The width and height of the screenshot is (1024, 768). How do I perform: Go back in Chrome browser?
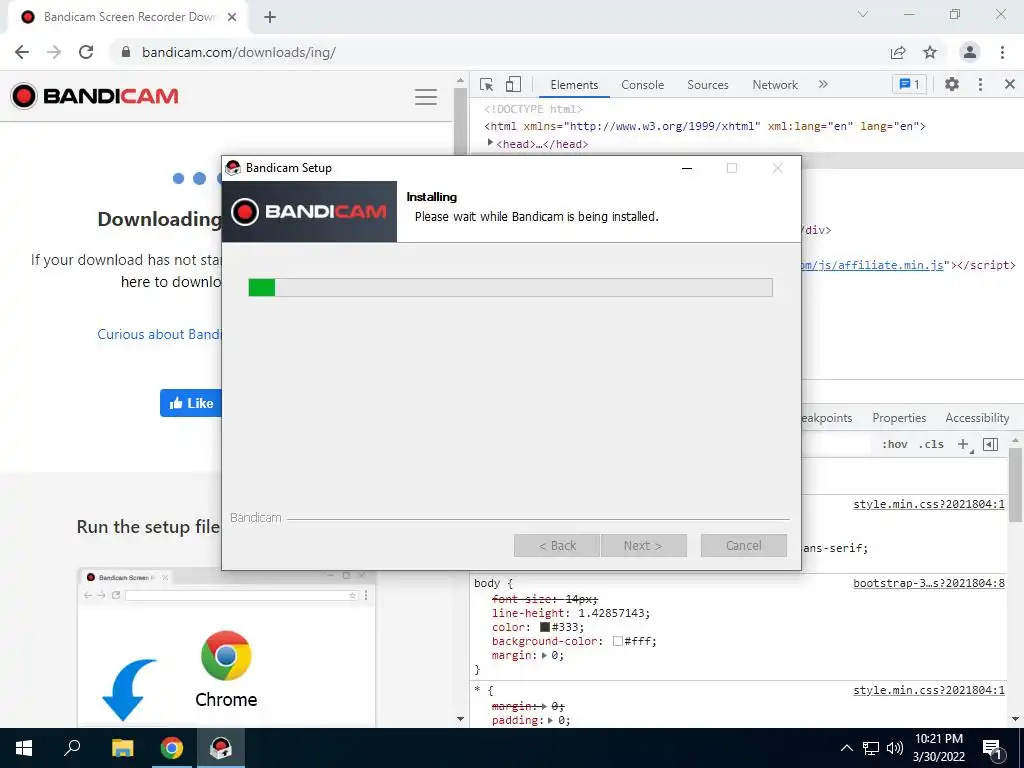pyautogui.click(x=22, y=52)
